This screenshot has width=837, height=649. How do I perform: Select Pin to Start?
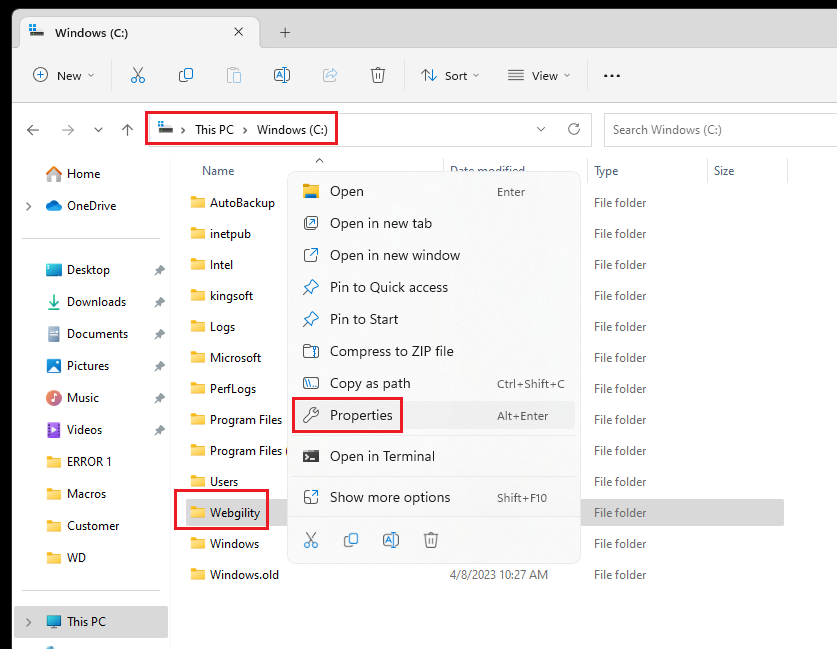coord(433,319)
